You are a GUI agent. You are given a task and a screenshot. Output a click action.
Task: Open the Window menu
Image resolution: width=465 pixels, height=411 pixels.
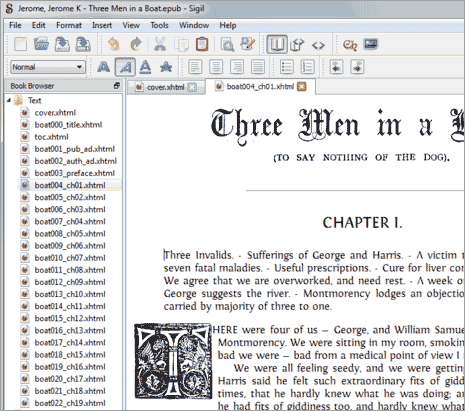click(x=194, y=25)
